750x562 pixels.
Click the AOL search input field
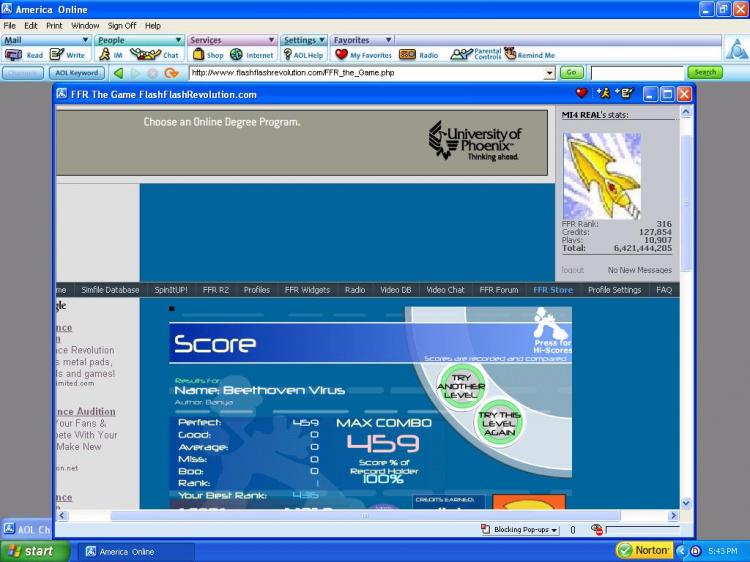637,73
